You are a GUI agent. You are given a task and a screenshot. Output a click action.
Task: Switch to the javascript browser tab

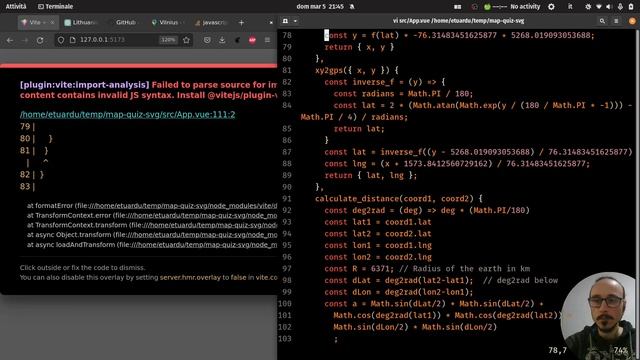[211, 22]
